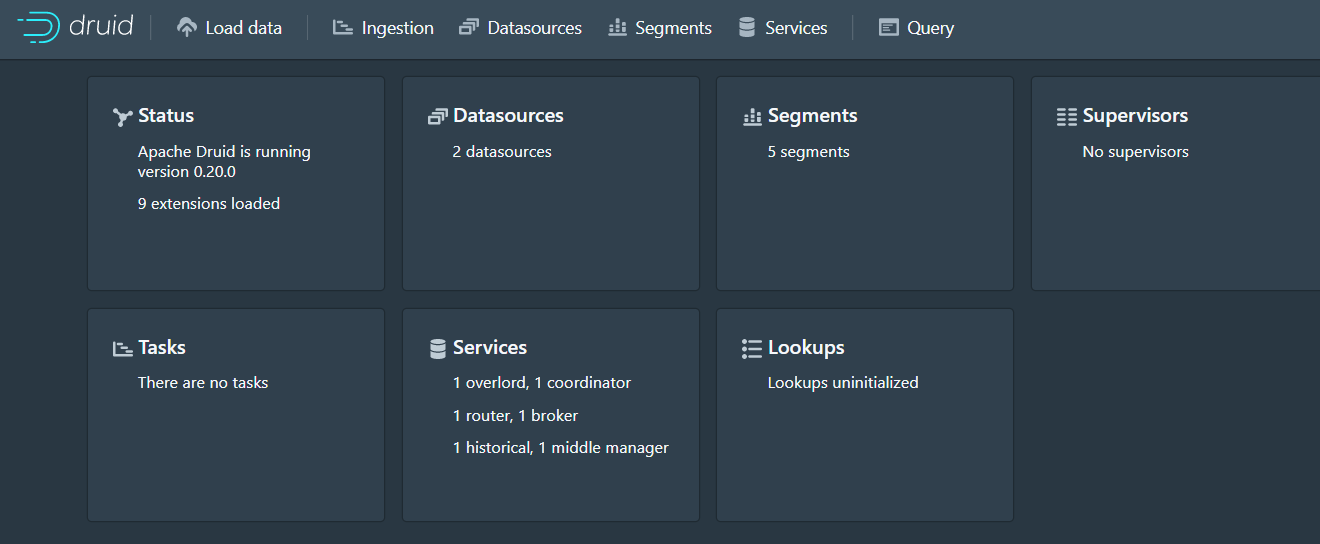
Task: Click the Tasks card gantt icon
Action: coord(122,348)
